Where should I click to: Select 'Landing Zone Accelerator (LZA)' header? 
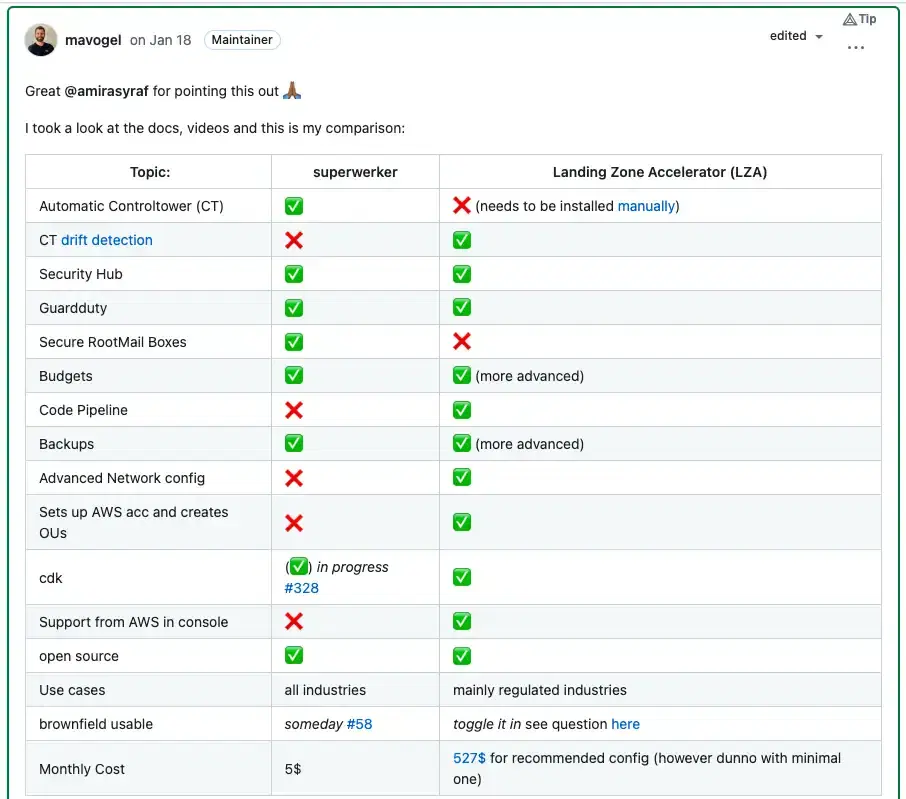pyautogui.click(x=660, y=172)
